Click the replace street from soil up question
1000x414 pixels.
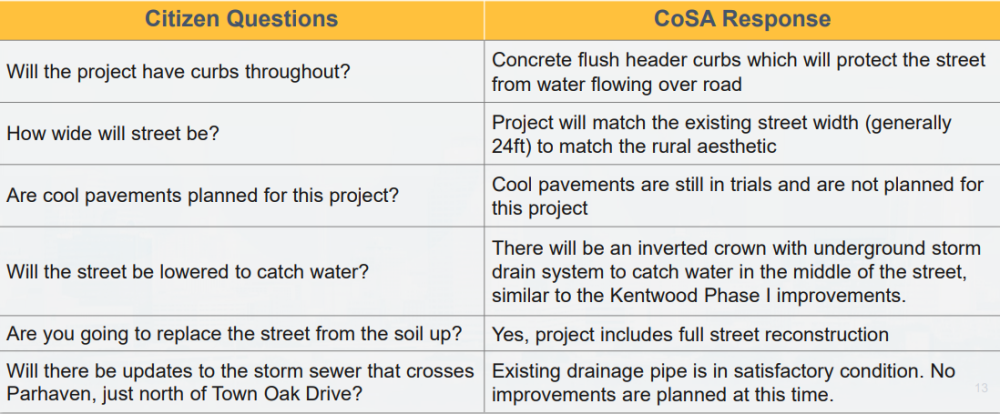[234, 334]
